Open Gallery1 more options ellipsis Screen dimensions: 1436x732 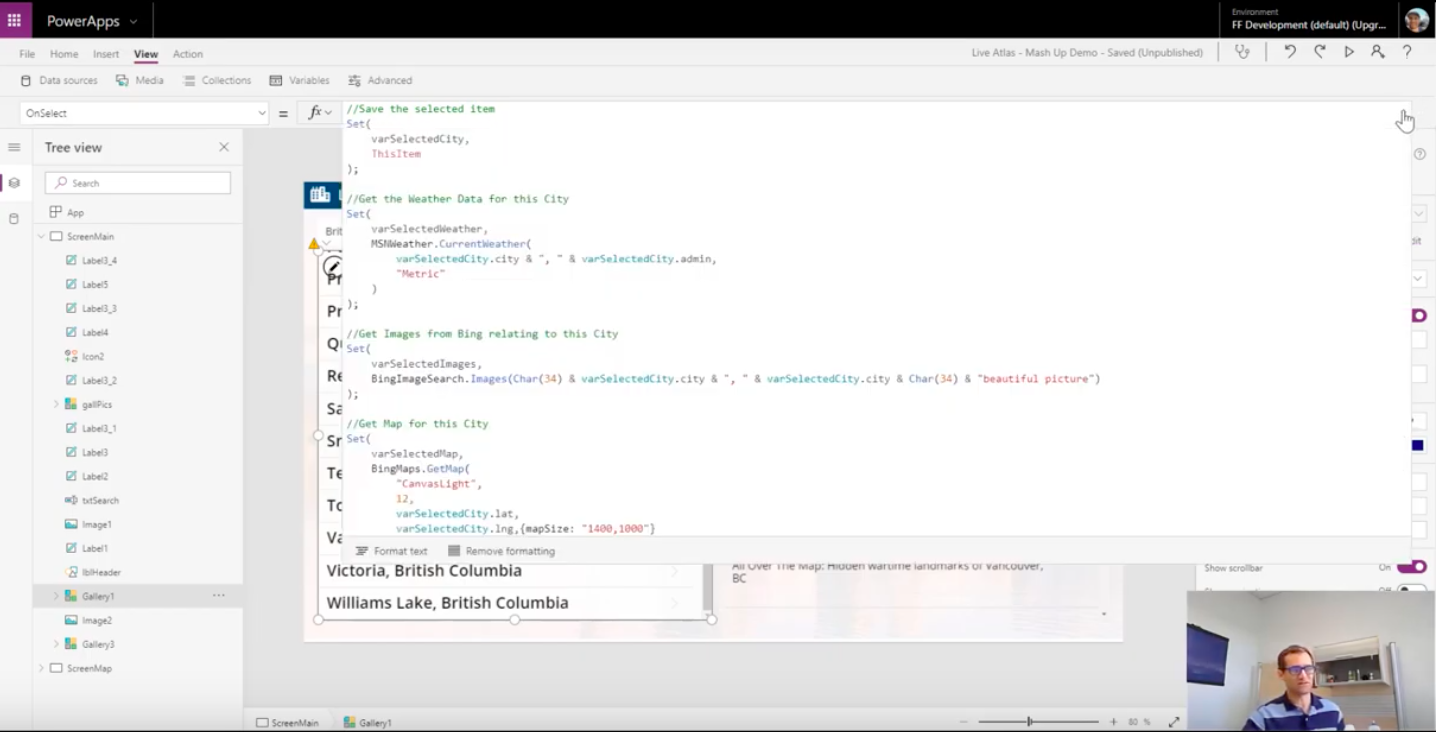click(x=218, y=595)
